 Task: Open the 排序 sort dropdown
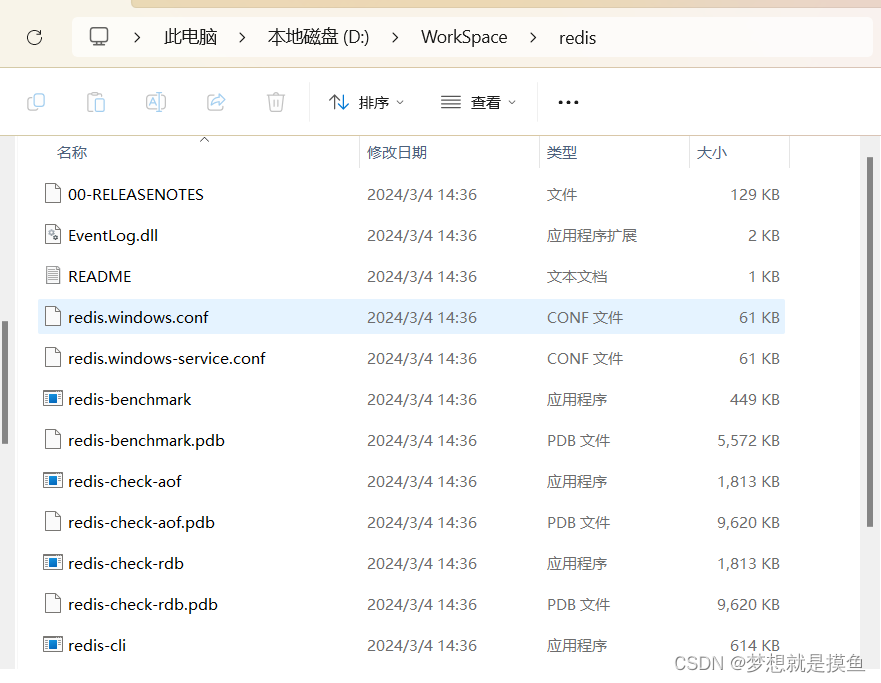pyautogui.click(x=366, y=102)
